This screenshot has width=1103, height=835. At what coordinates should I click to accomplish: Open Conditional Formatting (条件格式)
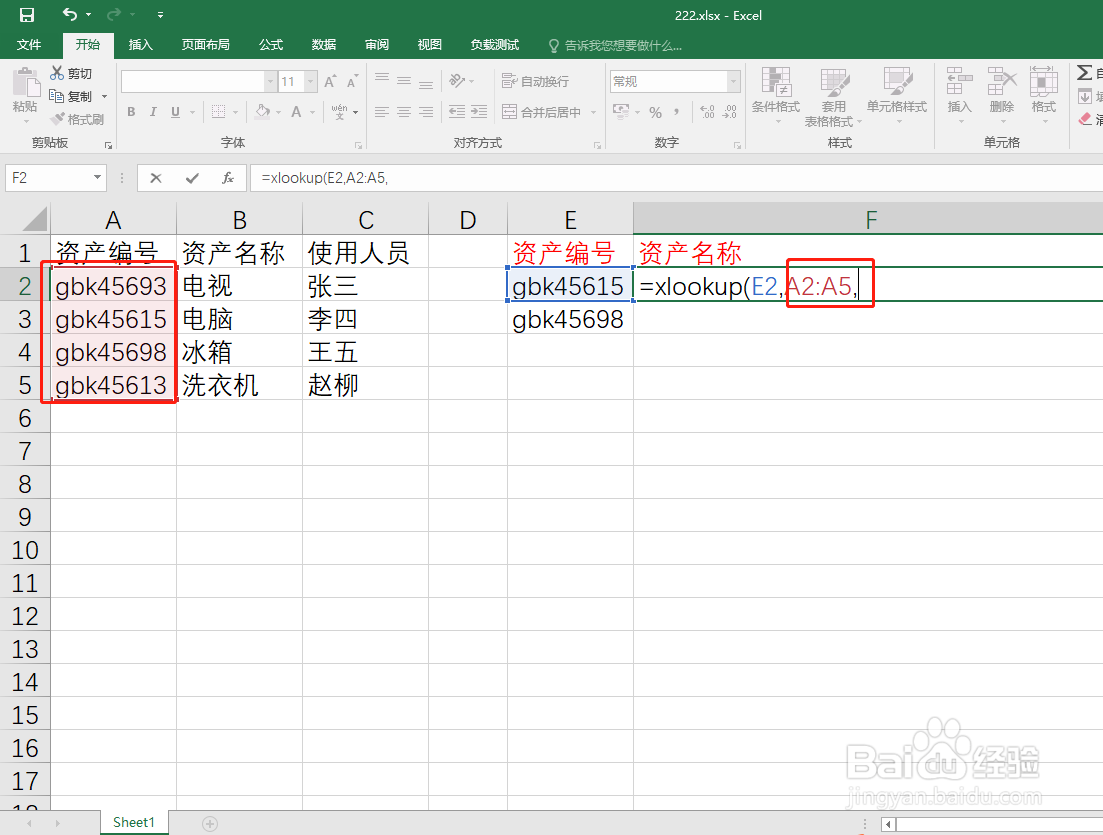pyautogui.click(x=777, y=95)
